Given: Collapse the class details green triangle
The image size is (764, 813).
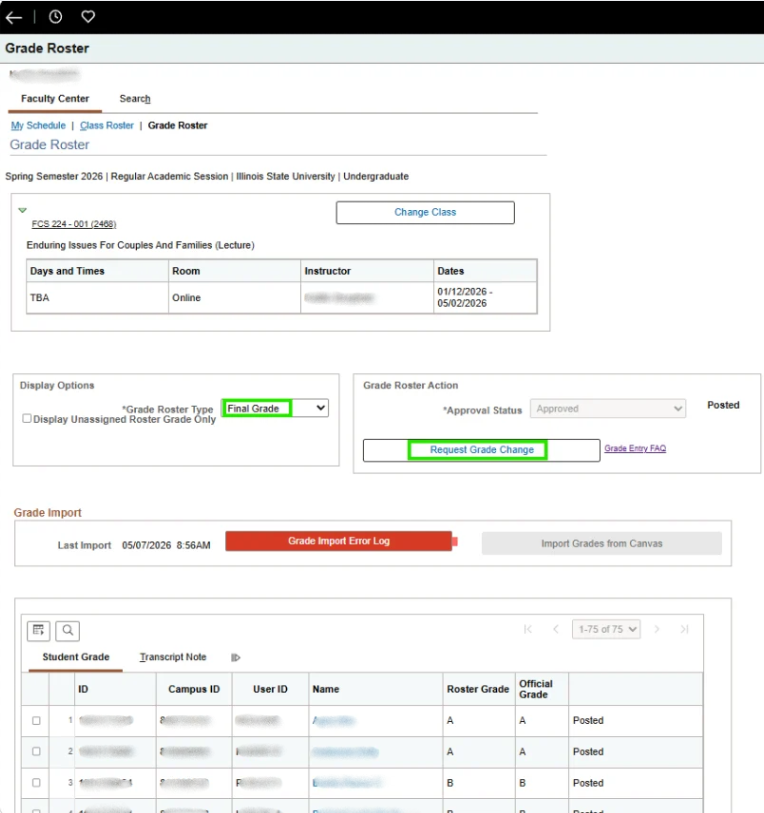Looking at the screenshot, I should (x=22, y=210).
